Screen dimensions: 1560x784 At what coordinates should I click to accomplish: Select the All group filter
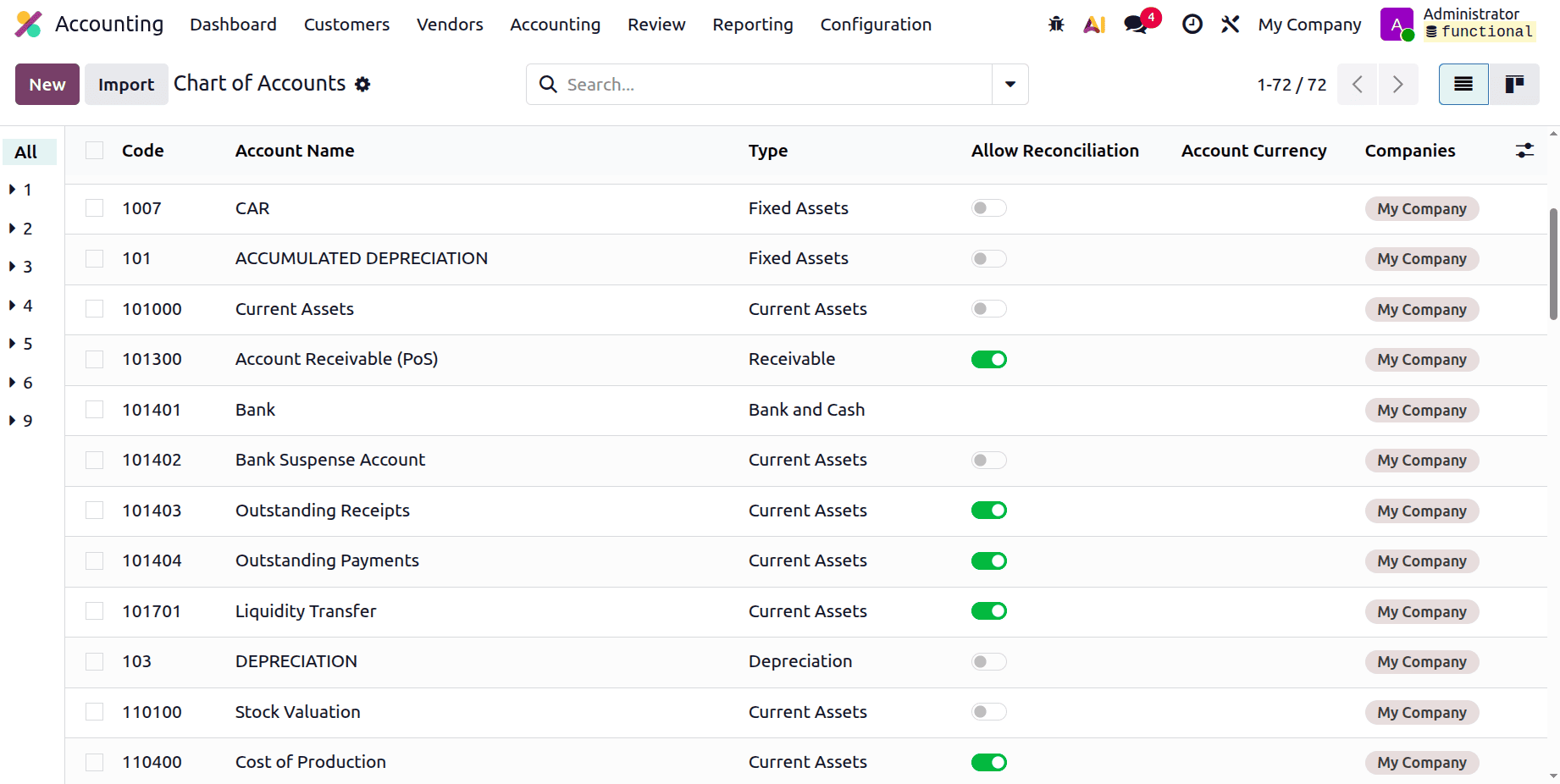[x=29, y=152]
